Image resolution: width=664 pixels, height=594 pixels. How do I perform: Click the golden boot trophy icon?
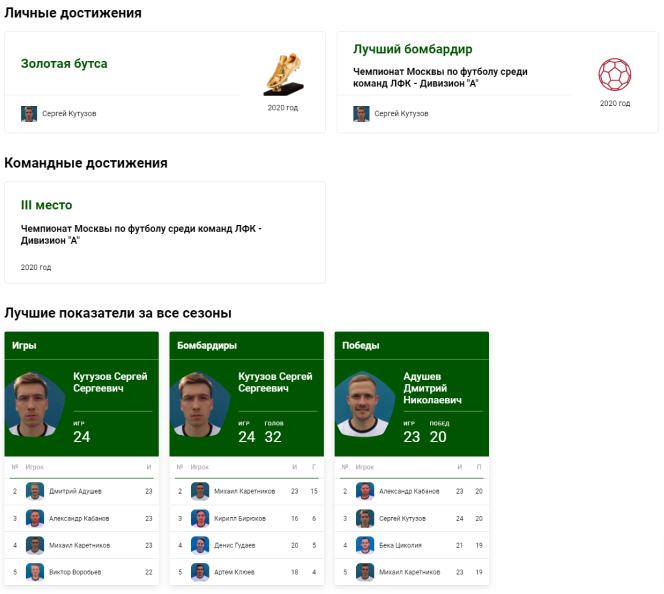282,75
